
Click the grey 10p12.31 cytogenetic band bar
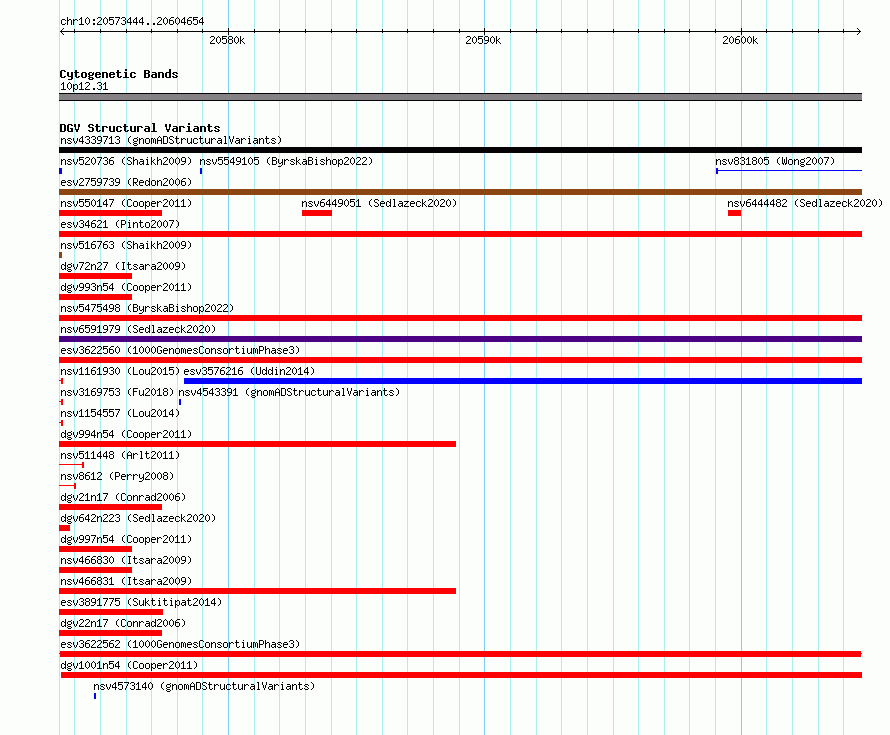pos(460,97)
